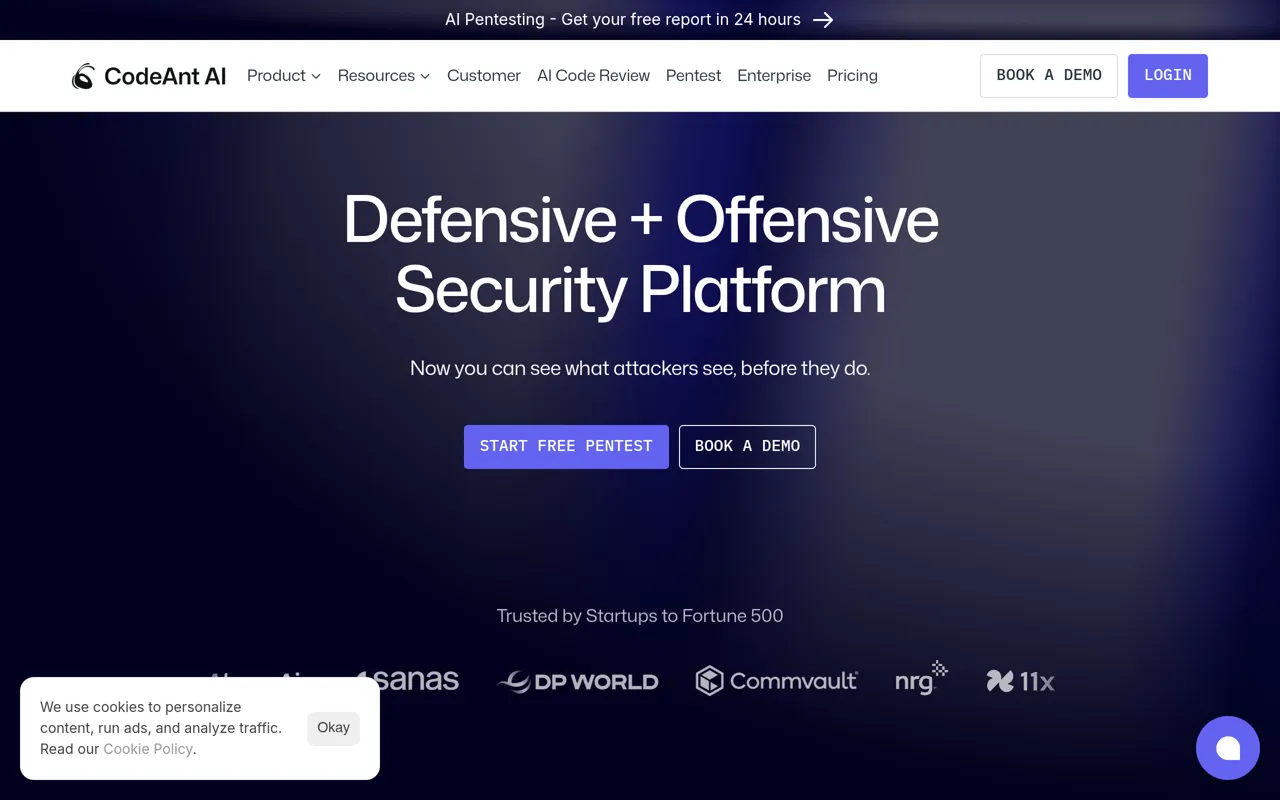Click the CodeAnt AI ant logo icon
1280x800 pixels.
pos(83,76)
